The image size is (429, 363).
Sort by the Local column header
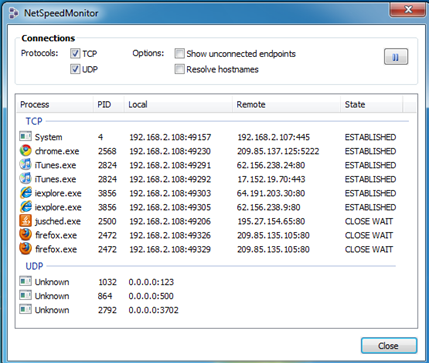point(178,105)
